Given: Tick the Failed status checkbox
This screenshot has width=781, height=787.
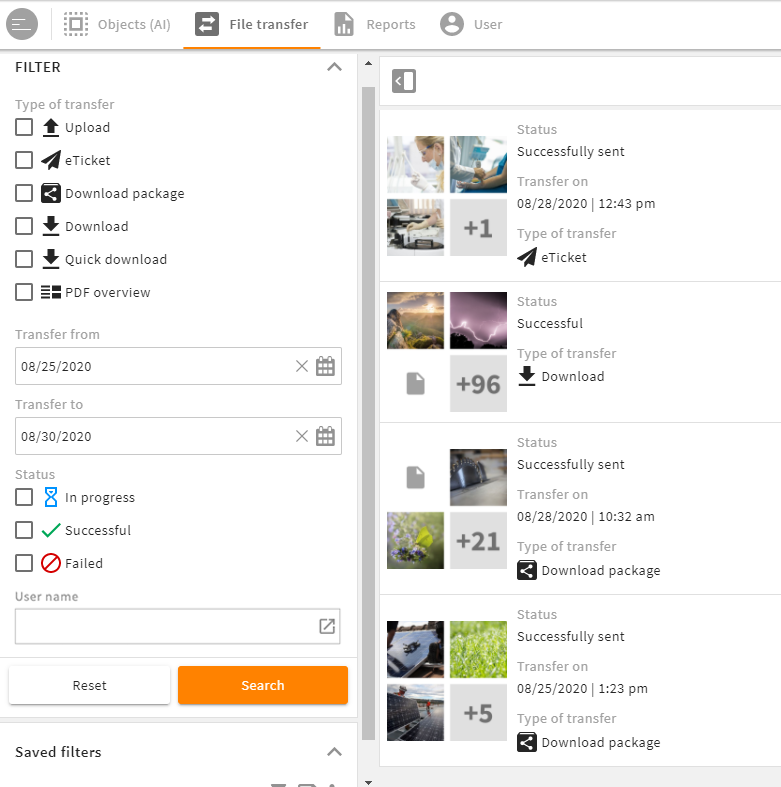Looking at the screenshot, I should coord(24,563).
